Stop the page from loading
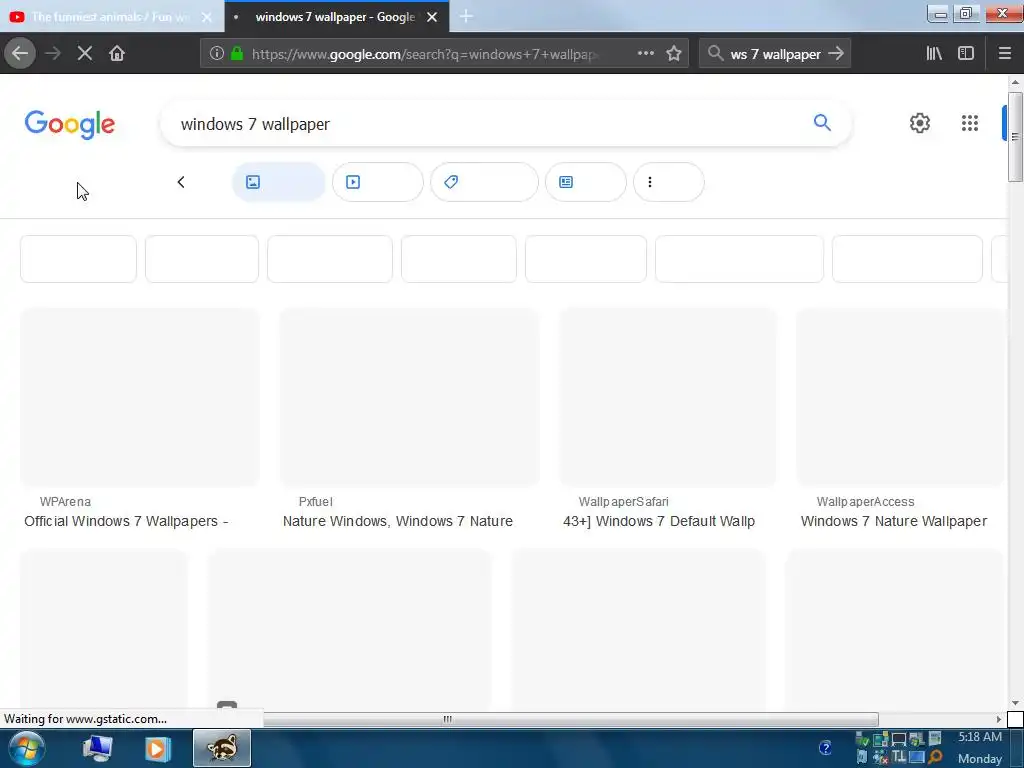The width and height of the screenshot is (1024, 768). 85,54
